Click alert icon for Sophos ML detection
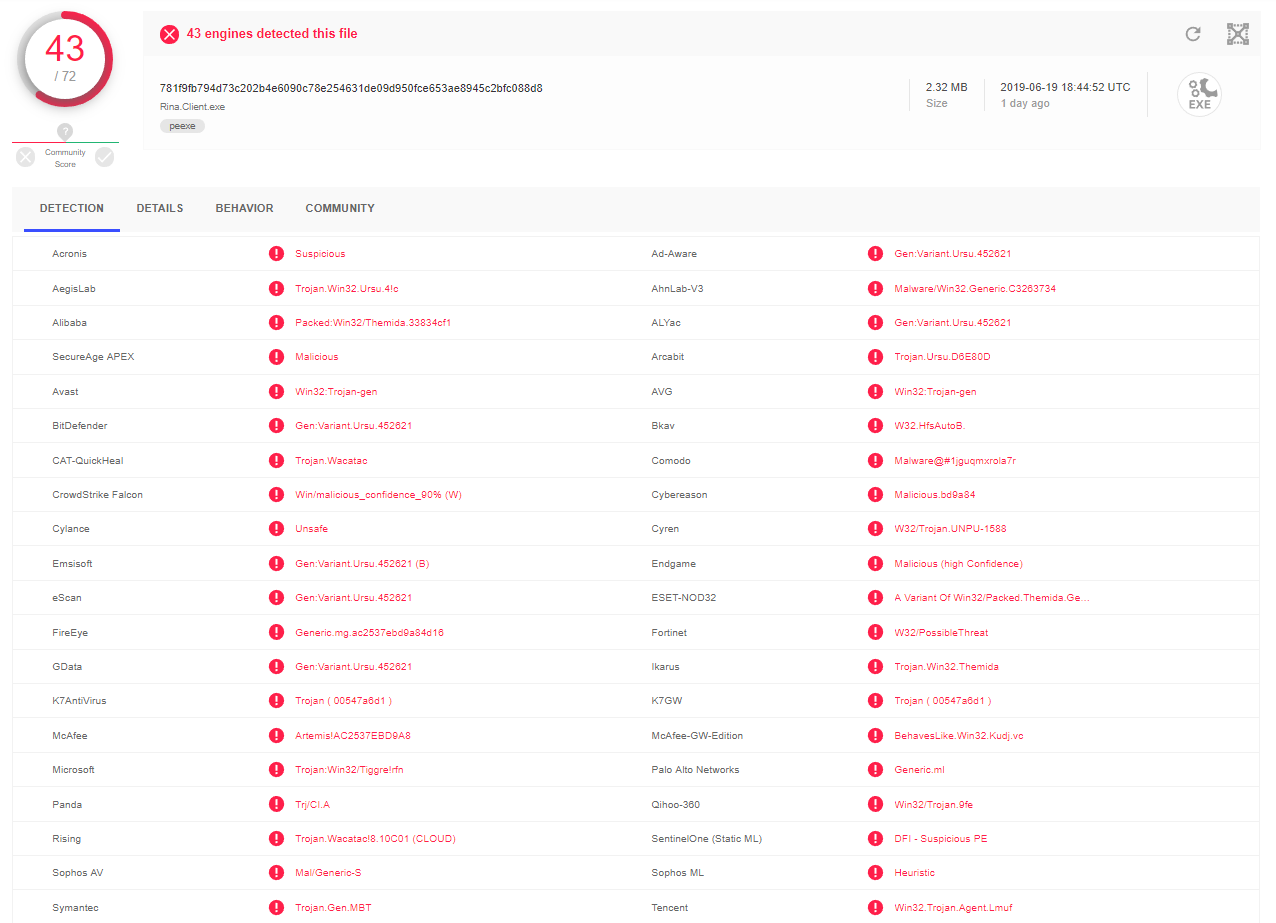1276x923 pixels. 875,873
